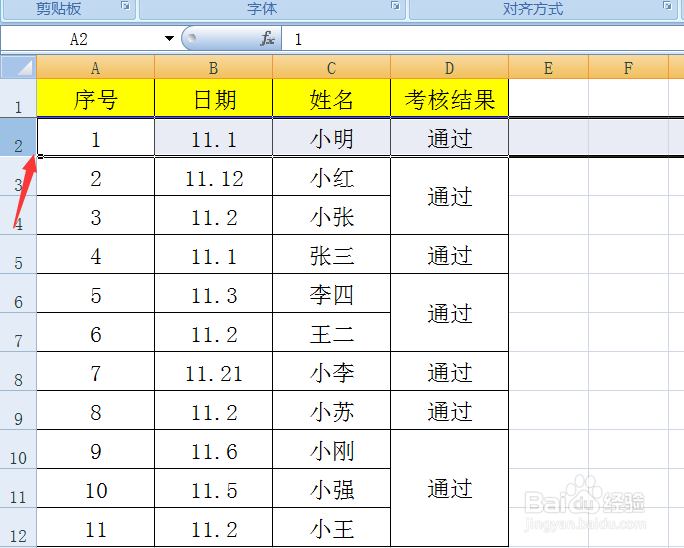Click the merged 通过 cell beside 小强
This screenshot has width=684, height=548.
click(449, 488)
